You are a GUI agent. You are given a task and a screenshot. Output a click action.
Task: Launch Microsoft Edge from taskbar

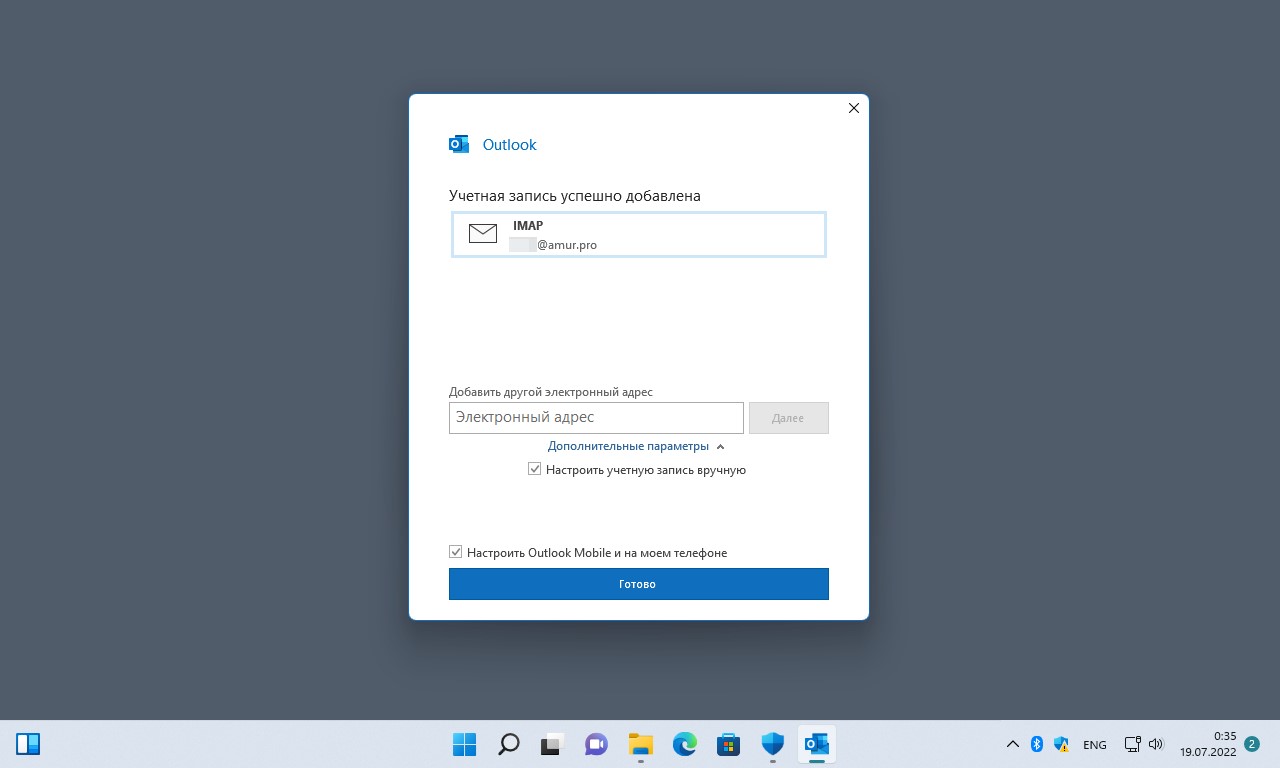(x=684, y=744)
